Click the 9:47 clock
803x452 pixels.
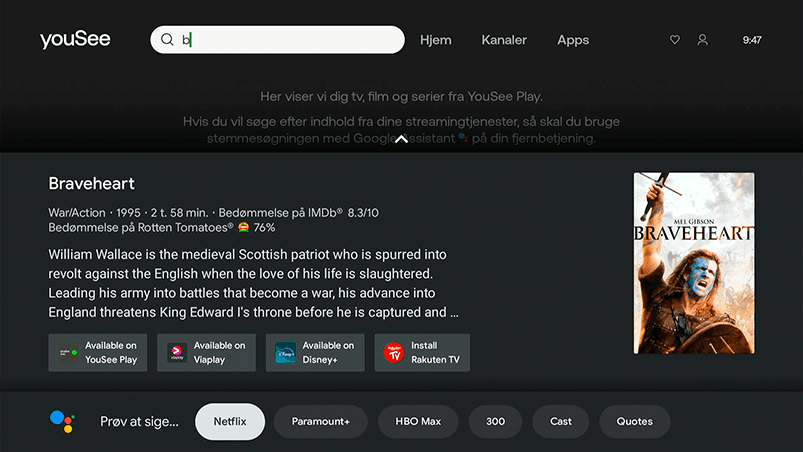(752, 40)
